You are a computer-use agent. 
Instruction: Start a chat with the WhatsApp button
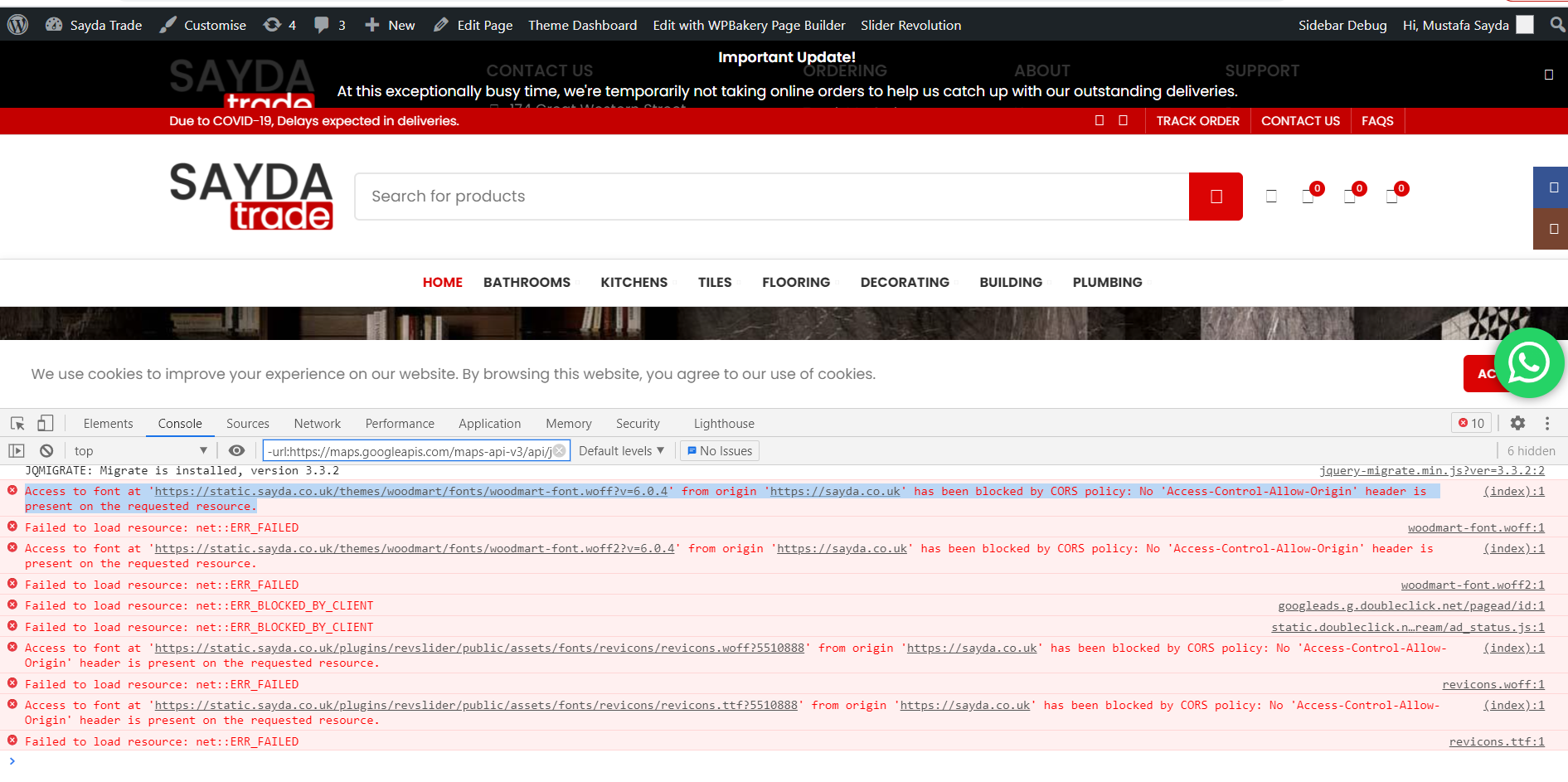pyautogui.click(x=1529, y=362)
